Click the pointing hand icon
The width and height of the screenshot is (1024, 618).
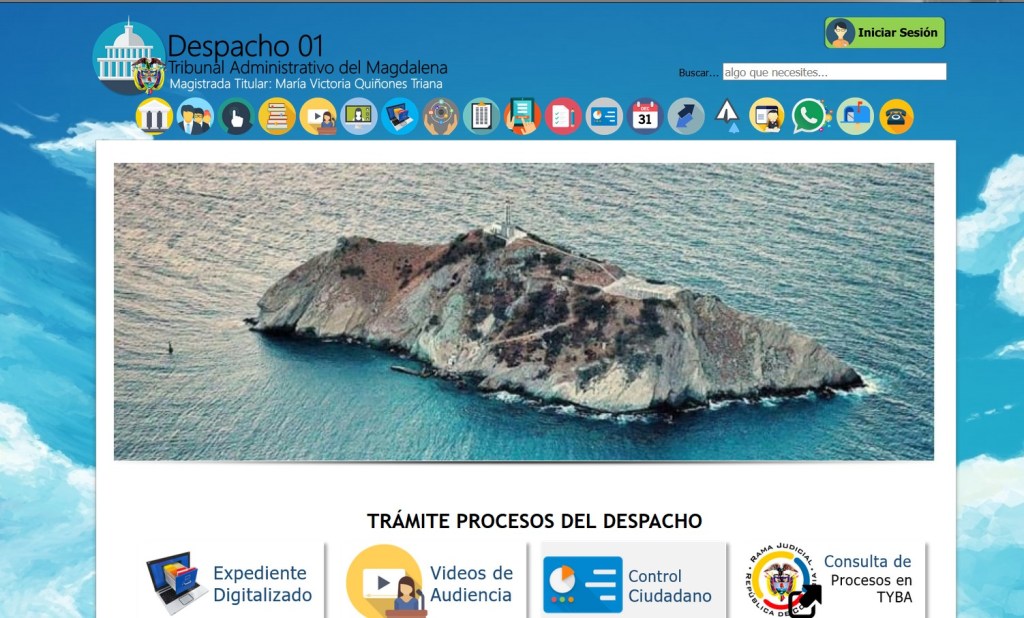point(236,117)
